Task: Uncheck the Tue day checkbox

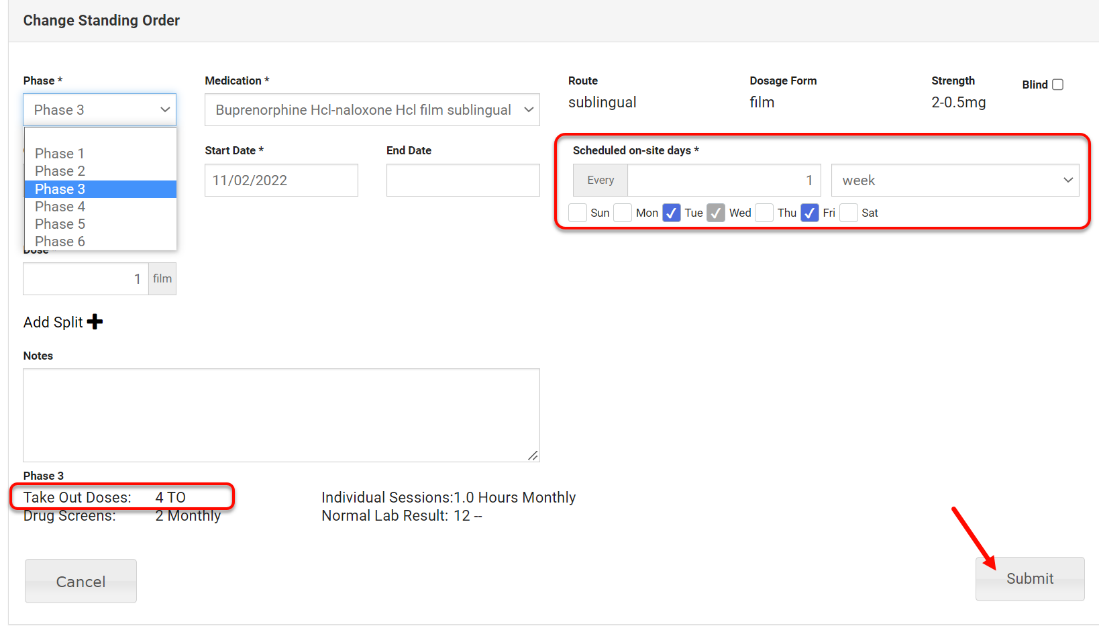Action: click(x=672, y=213)
